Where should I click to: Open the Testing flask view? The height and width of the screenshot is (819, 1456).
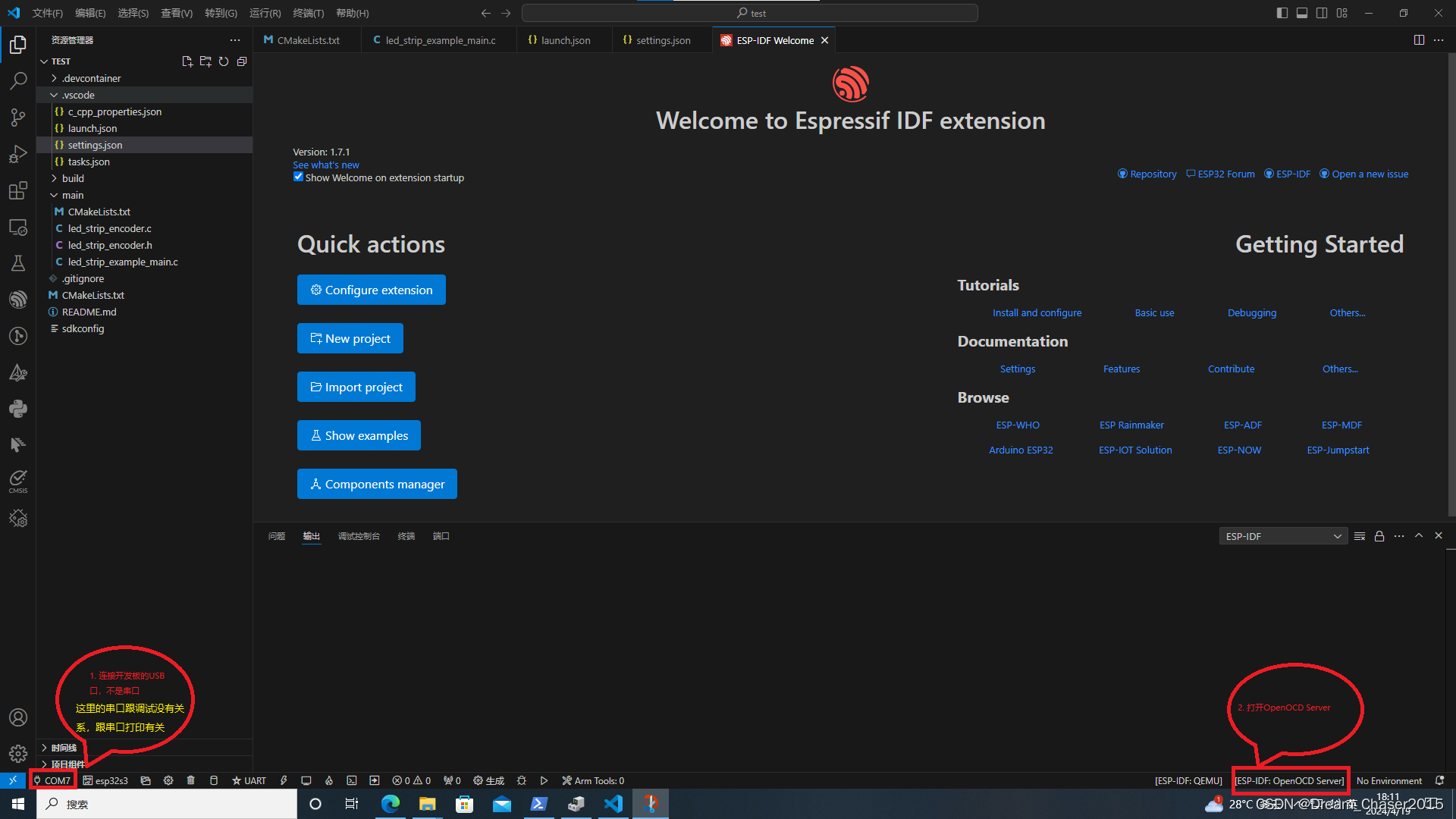[x=18, y=263]
